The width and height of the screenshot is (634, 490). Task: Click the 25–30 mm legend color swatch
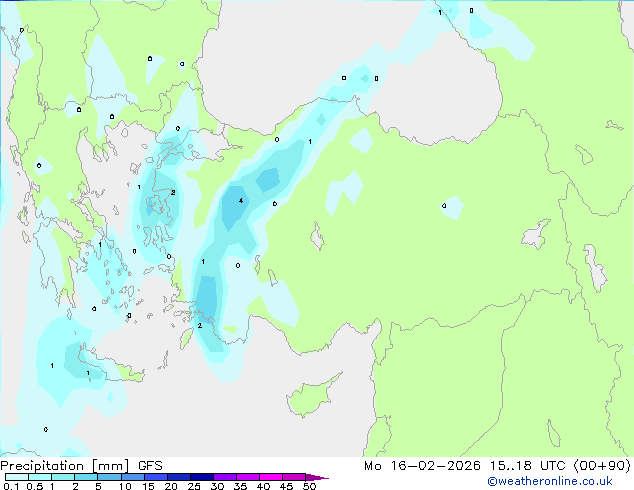(201, 477)
